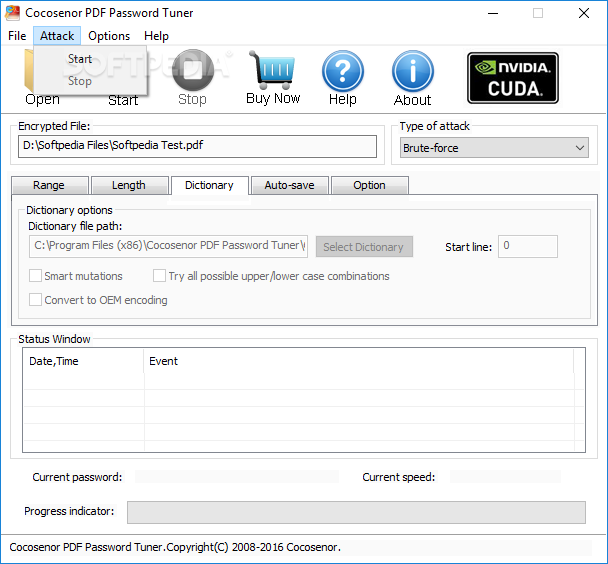The image size is (608, 564).
Task: Click the Help question mark icon
Action: pos(343,71)
